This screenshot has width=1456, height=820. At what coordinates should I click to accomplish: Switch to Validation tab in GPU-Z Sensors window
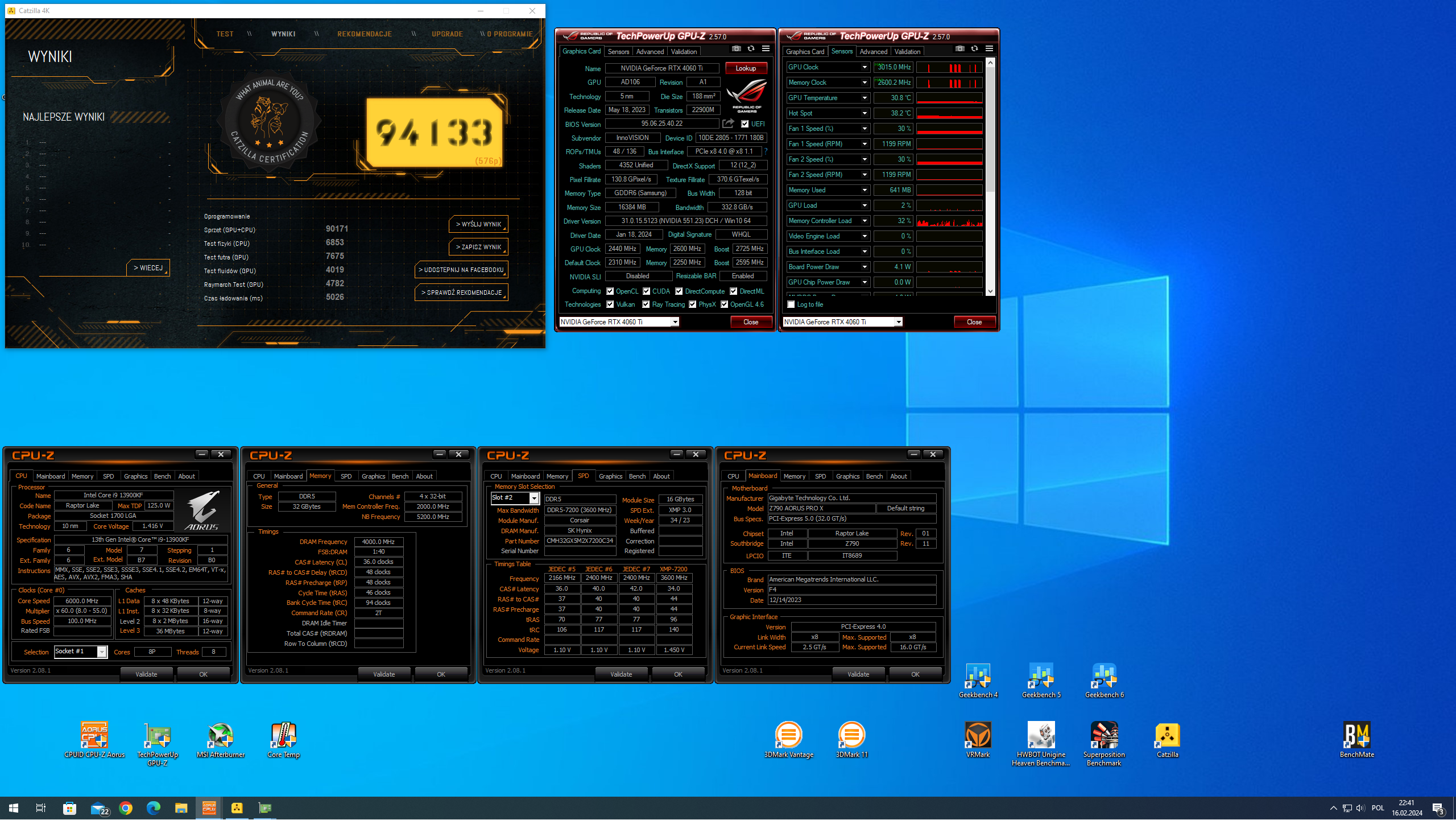pos(907,51)
